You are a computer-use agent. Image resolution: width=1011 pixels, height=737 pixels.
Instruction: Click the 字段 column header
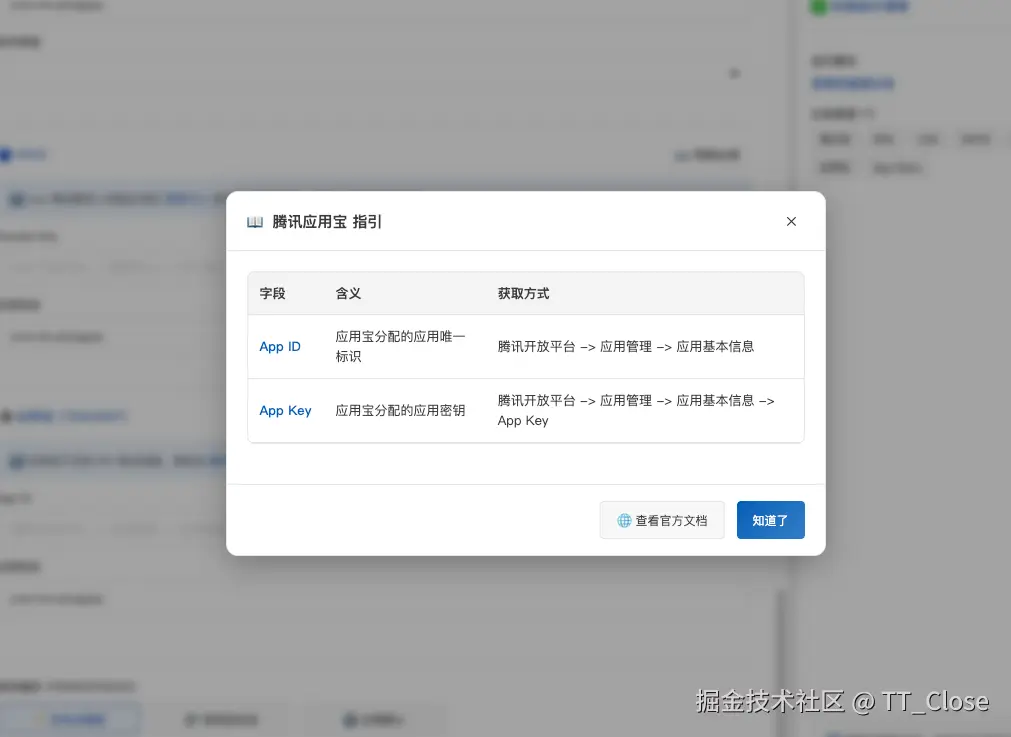(272, 293)
